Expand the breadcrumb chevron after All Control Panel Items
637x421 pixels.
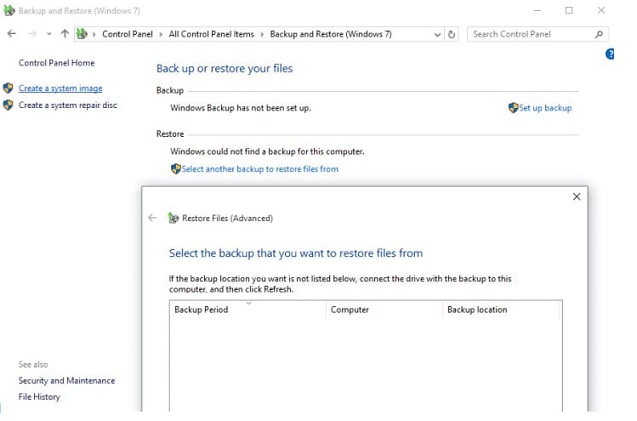point(262,35)
